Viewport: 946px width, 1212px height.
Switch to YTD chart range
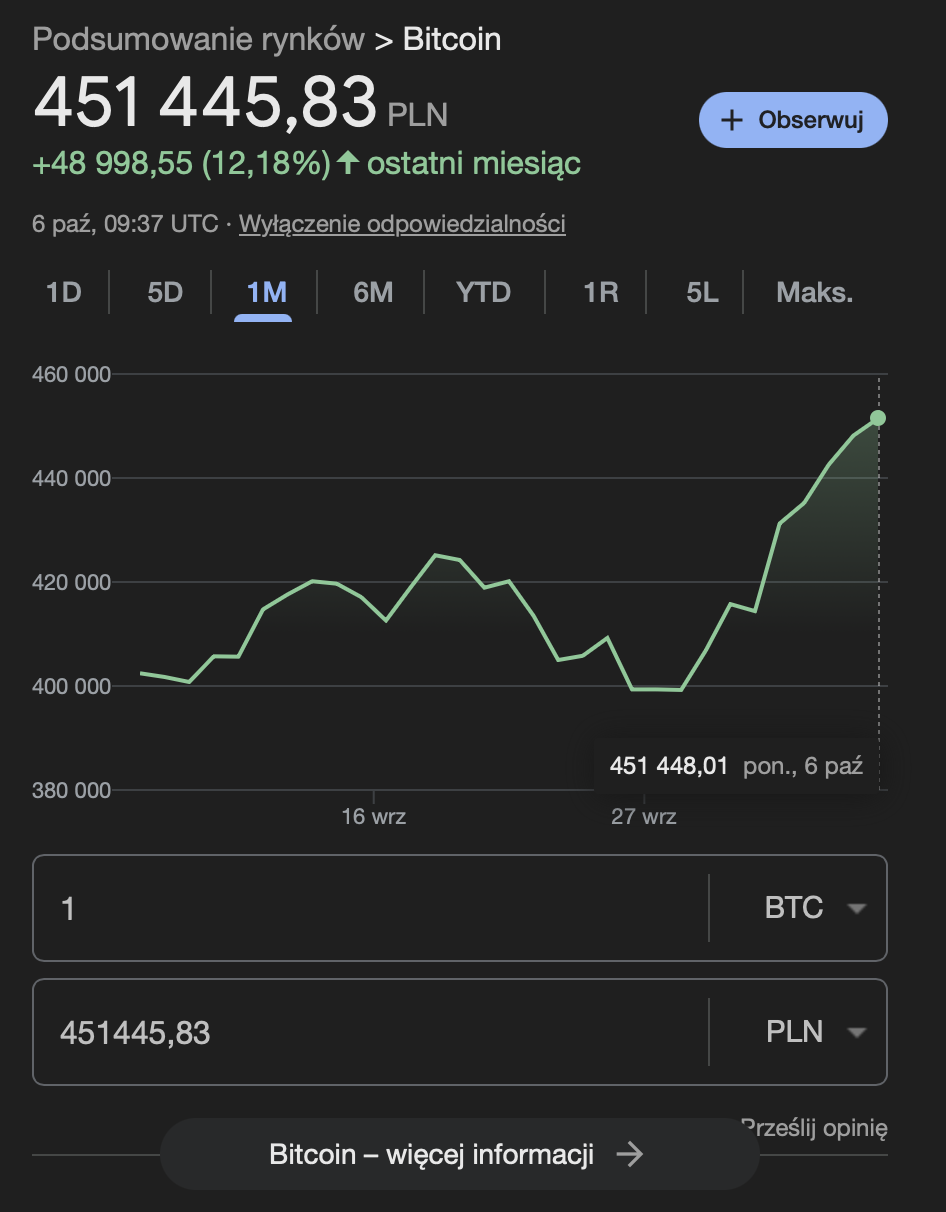(483, 292)
